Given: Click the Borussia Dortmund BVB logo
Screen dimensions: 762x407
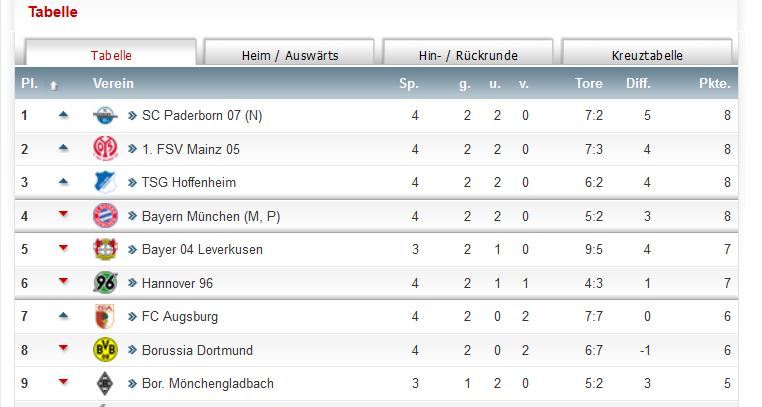Looking at the screenshot, I should (x=105, y=350).
